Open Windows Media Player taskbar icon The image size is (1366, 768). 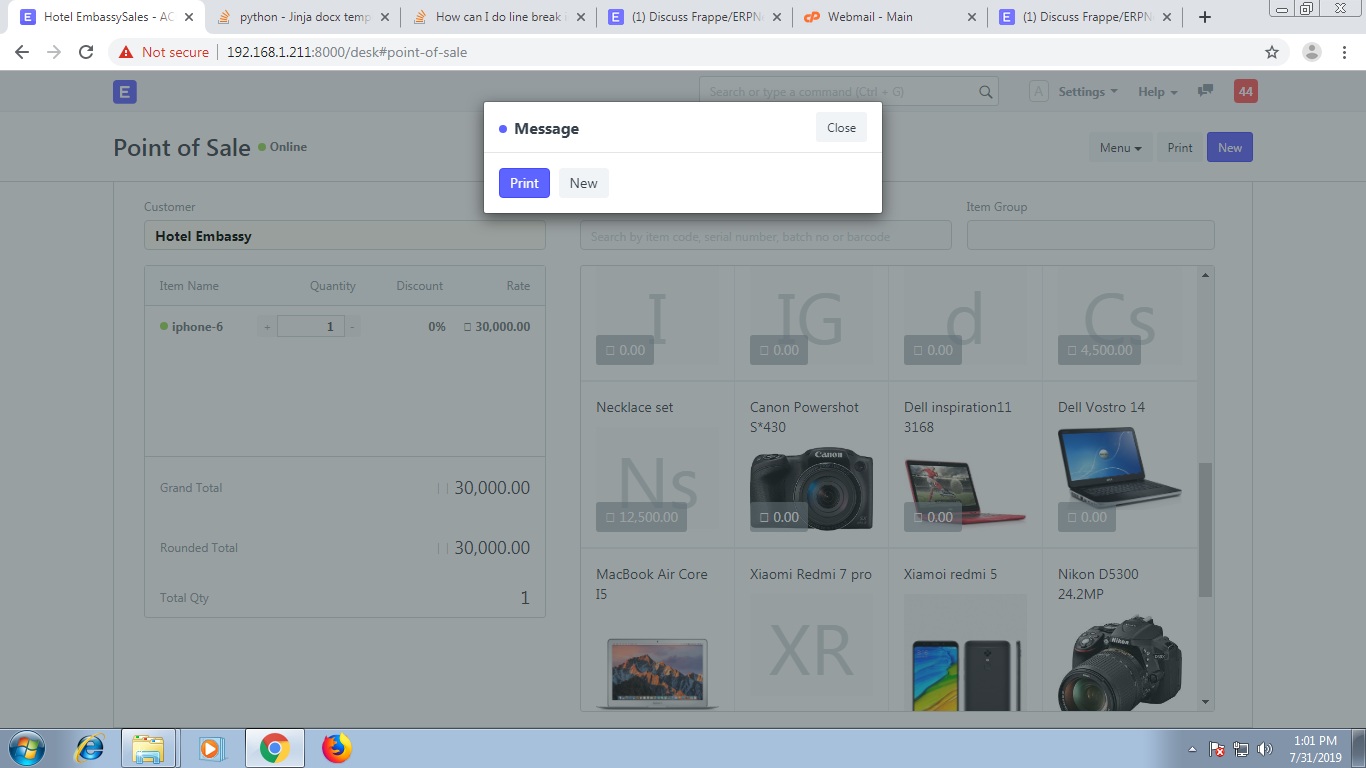click(x=211, y=748)
